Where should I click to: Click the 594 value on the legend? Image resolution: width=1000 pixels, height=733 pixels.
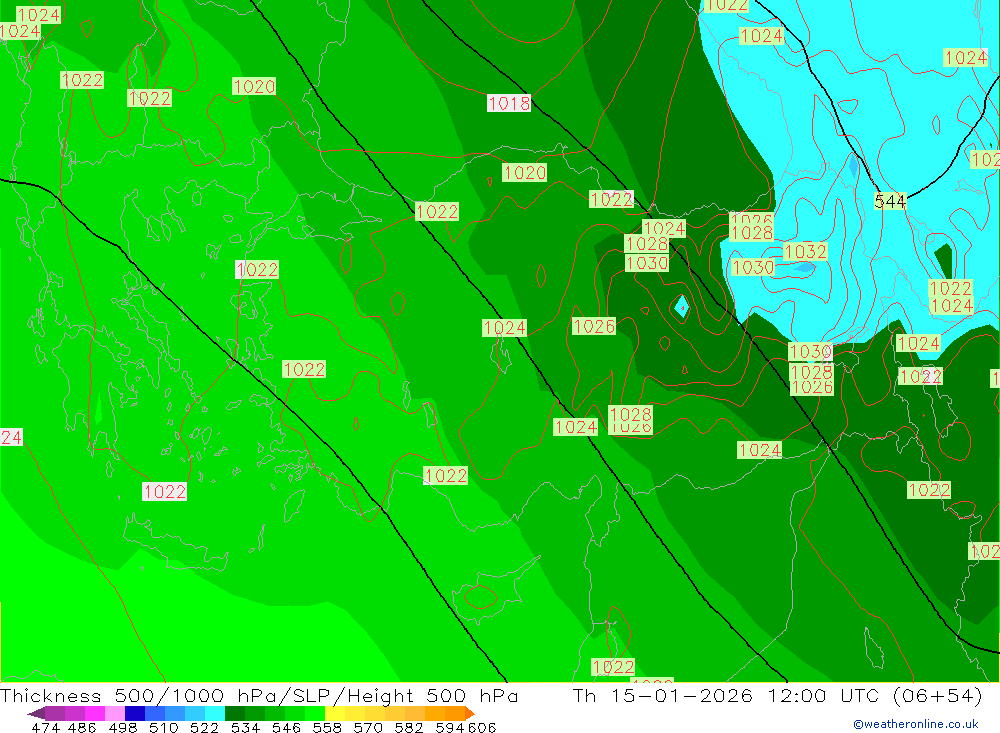click(x=450, y=727)
